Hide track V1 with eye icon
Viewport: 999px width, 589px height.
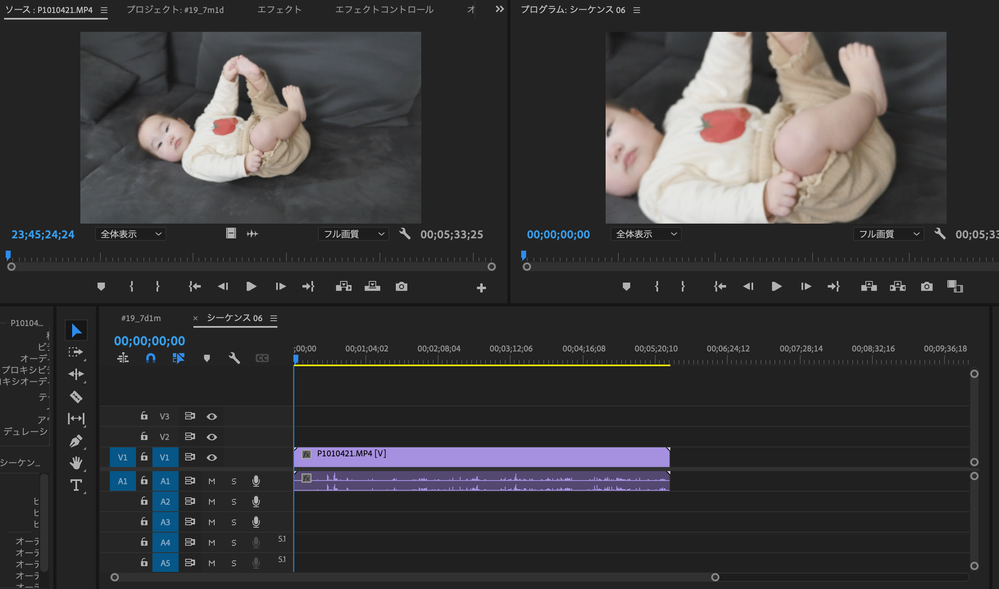[212, 457]
